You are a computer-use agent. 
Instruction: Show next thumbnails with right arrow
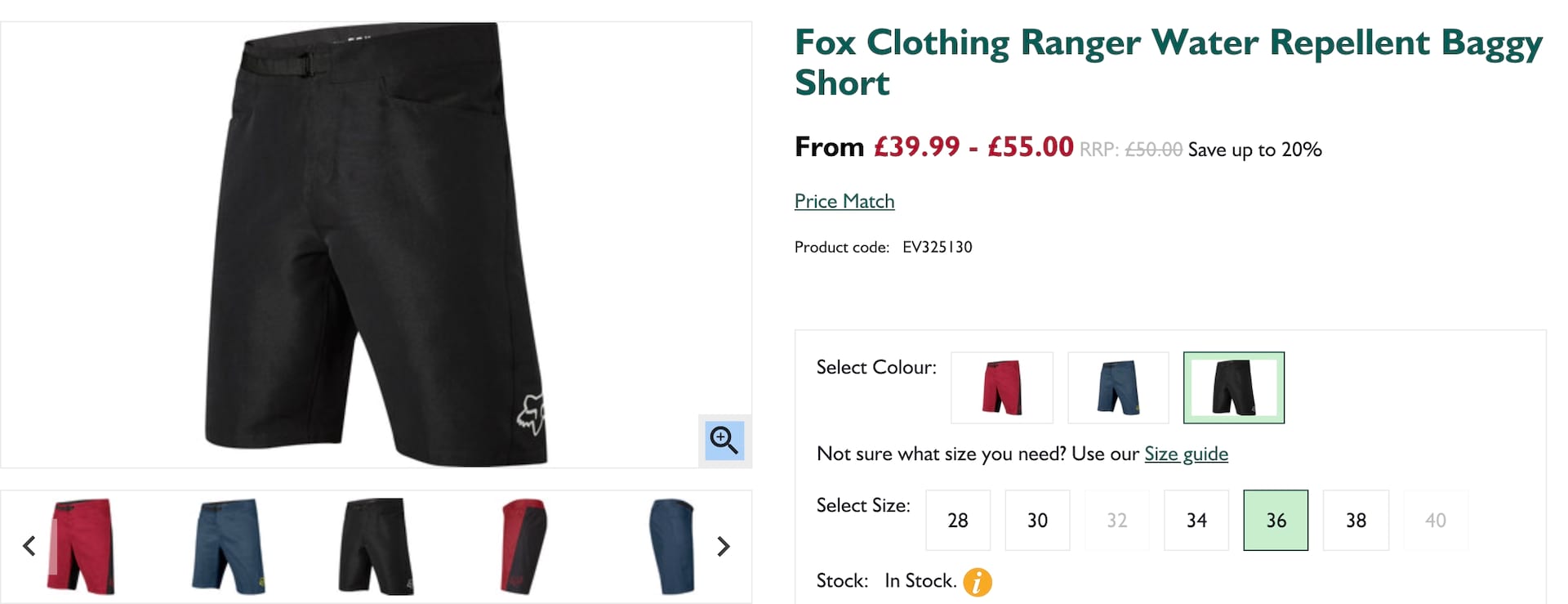click(723, 546)
